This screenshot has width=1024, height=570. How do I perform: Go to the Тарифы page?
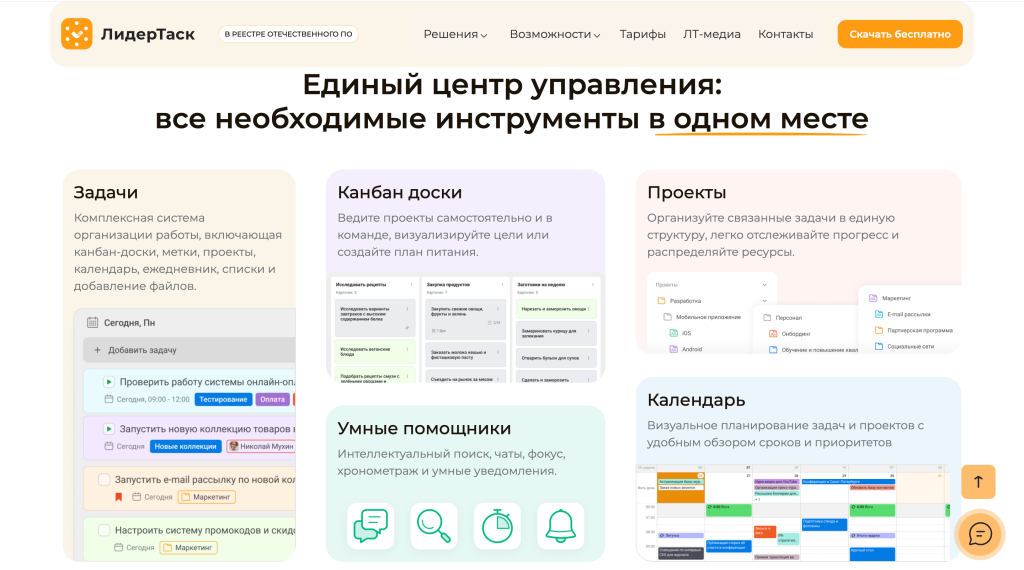pyautogui.click(x=643, y=34)
